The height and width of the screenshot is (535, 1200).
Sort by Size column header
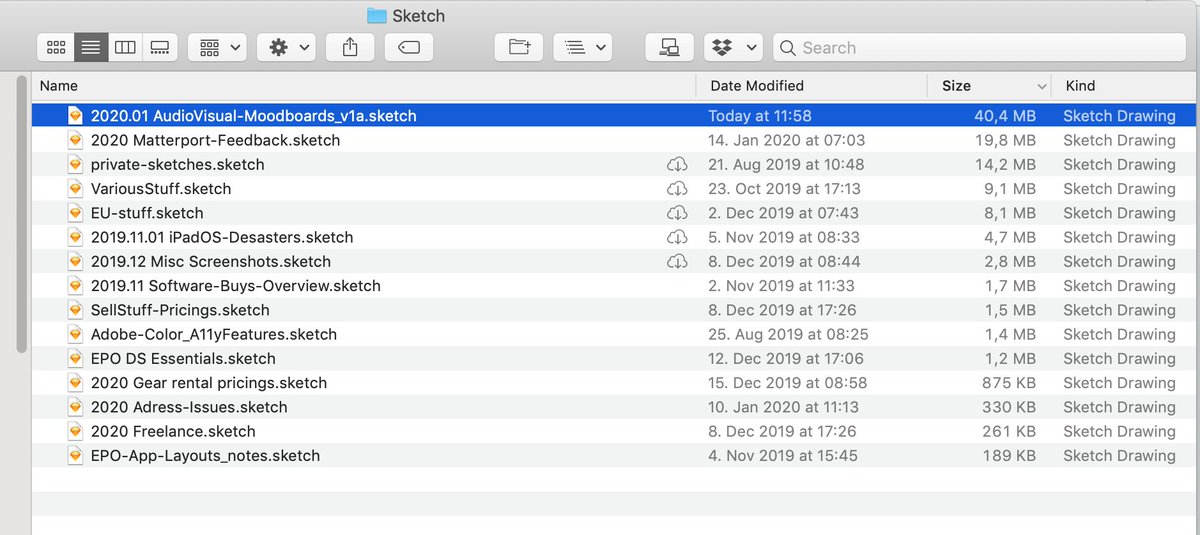pyautogui.click(x=956, y=86)
